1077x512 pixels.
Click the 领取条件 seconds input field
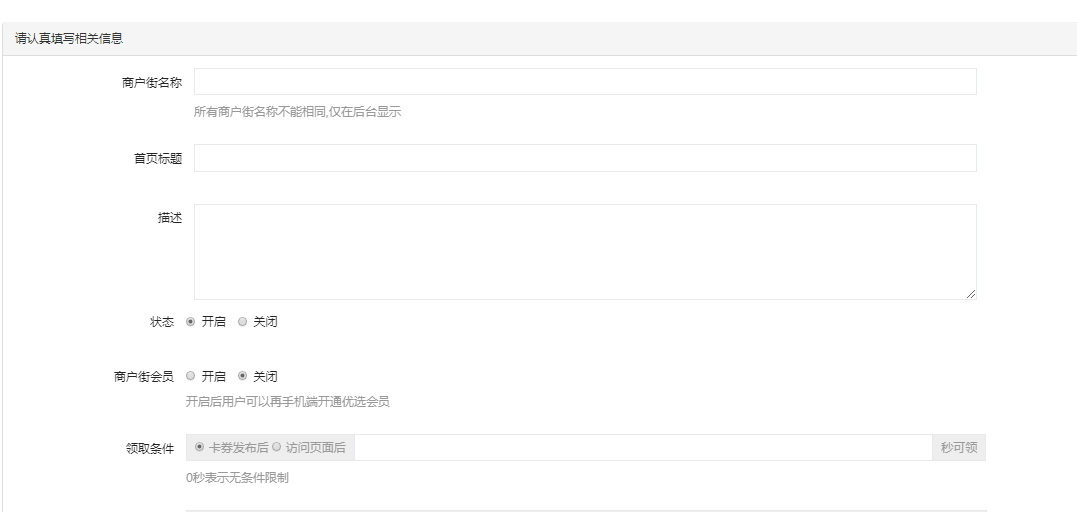pos(643,447)
